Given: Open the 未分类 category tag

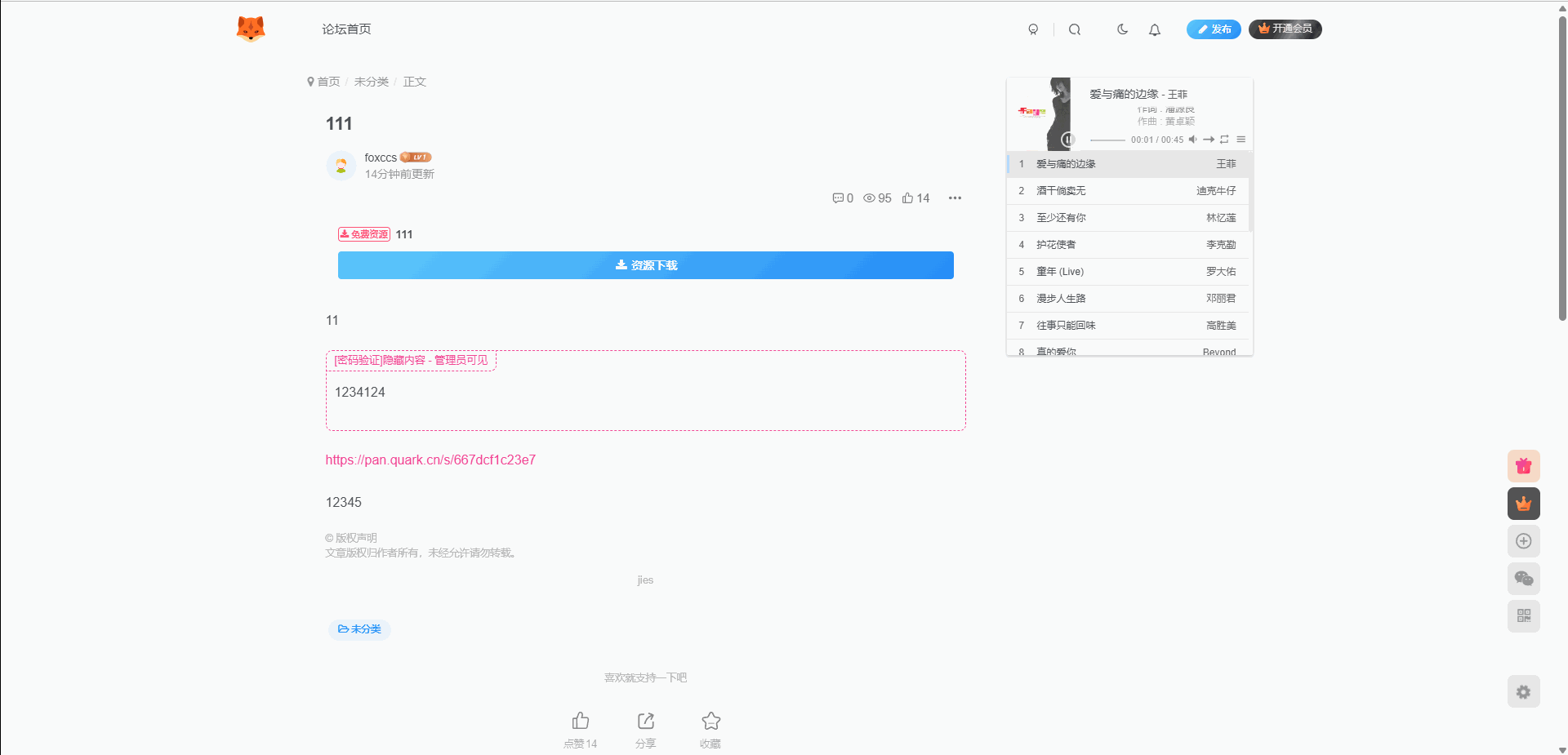Looking at the screenshot, I should (x=359, y=629).
